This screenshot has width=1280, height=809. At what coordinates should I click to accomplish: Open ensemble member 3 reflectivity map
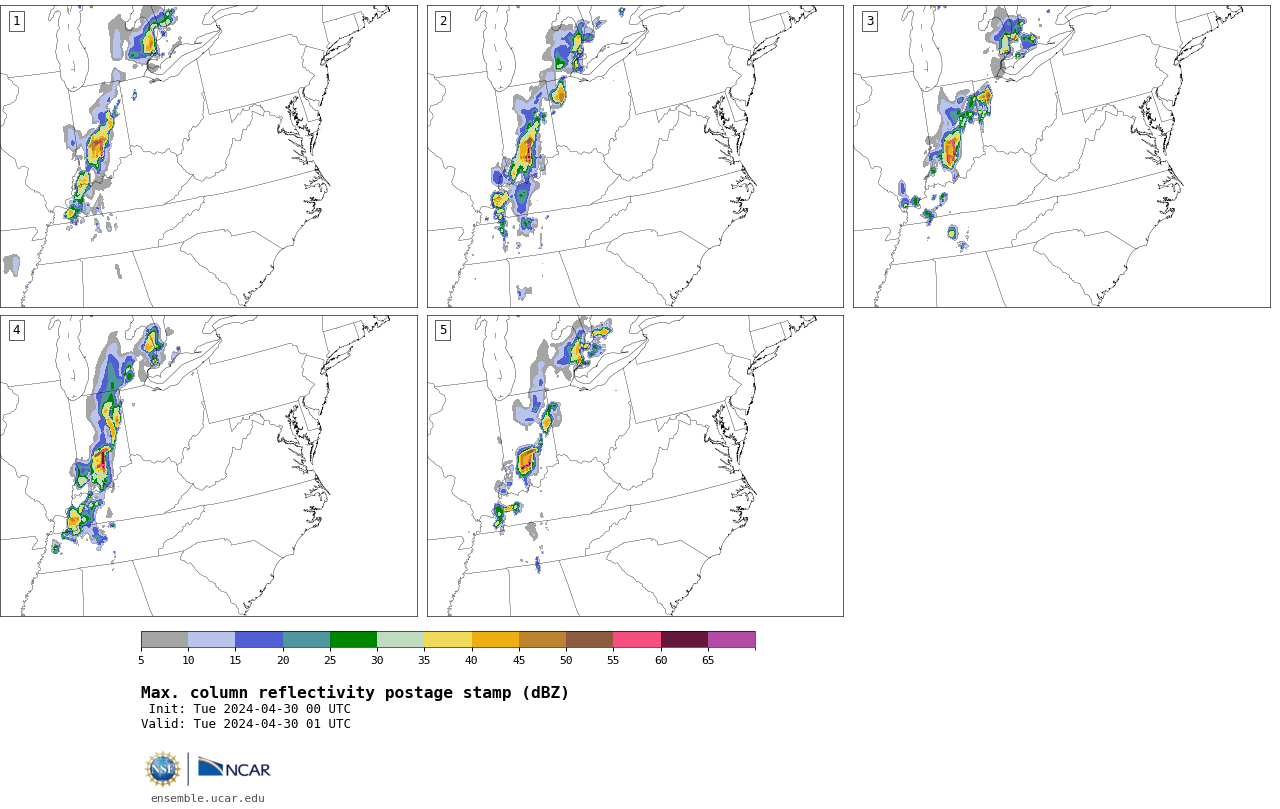point(1061,156)
